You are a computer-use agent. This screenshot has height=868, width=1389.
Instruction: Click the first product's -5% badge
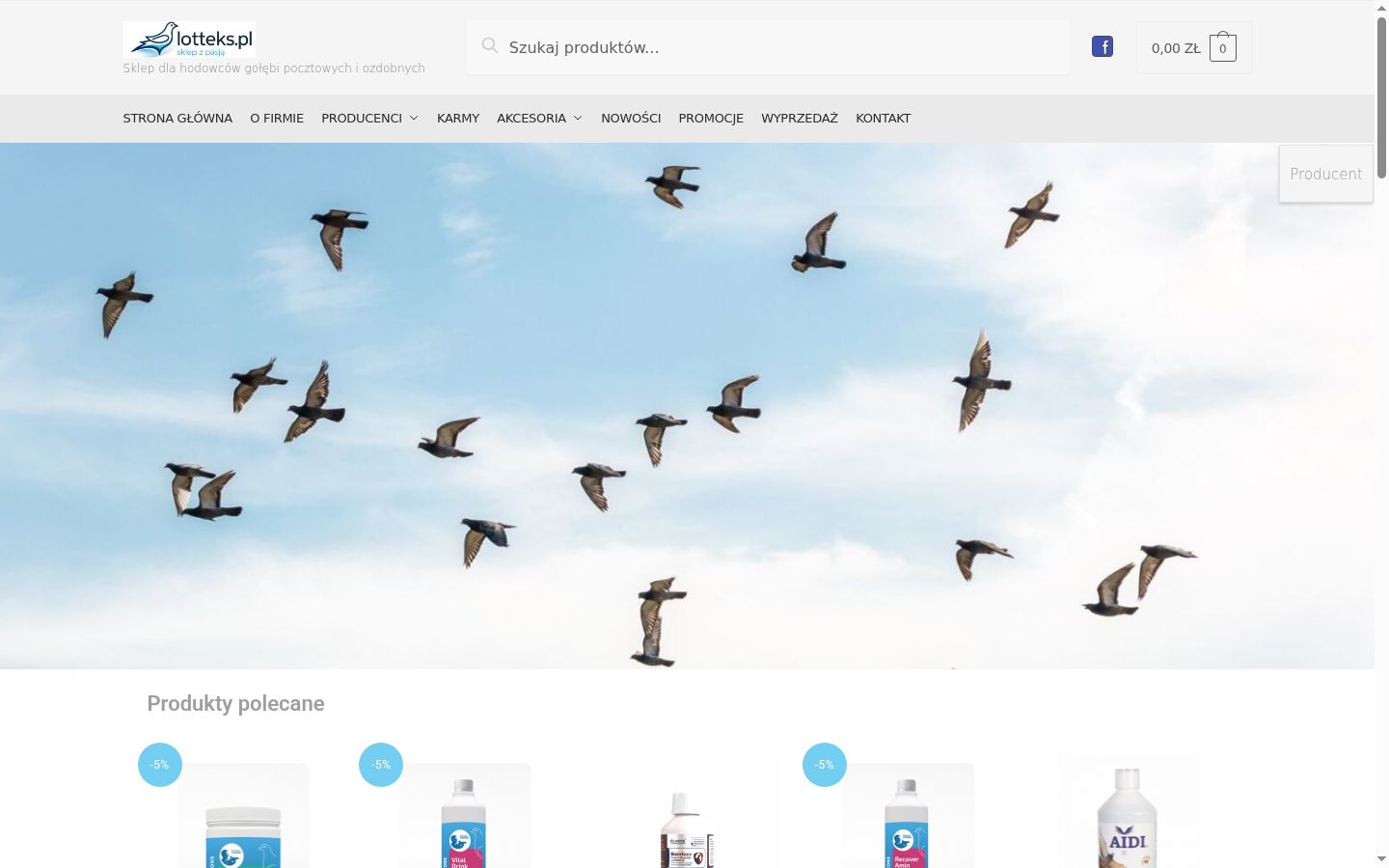pos(160,765)
